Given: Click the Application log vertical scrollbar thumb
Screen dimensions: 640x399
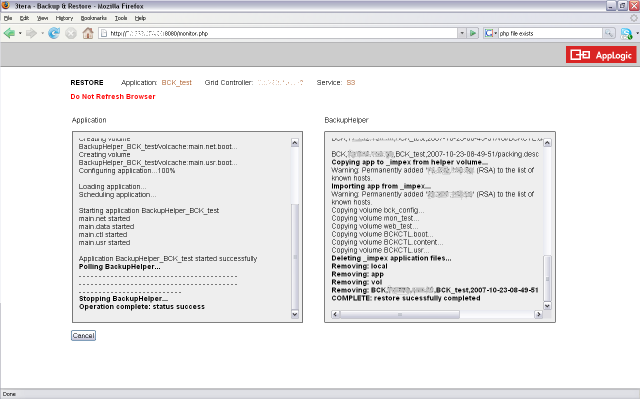Looking at the screenshot, I should [295, 257].
